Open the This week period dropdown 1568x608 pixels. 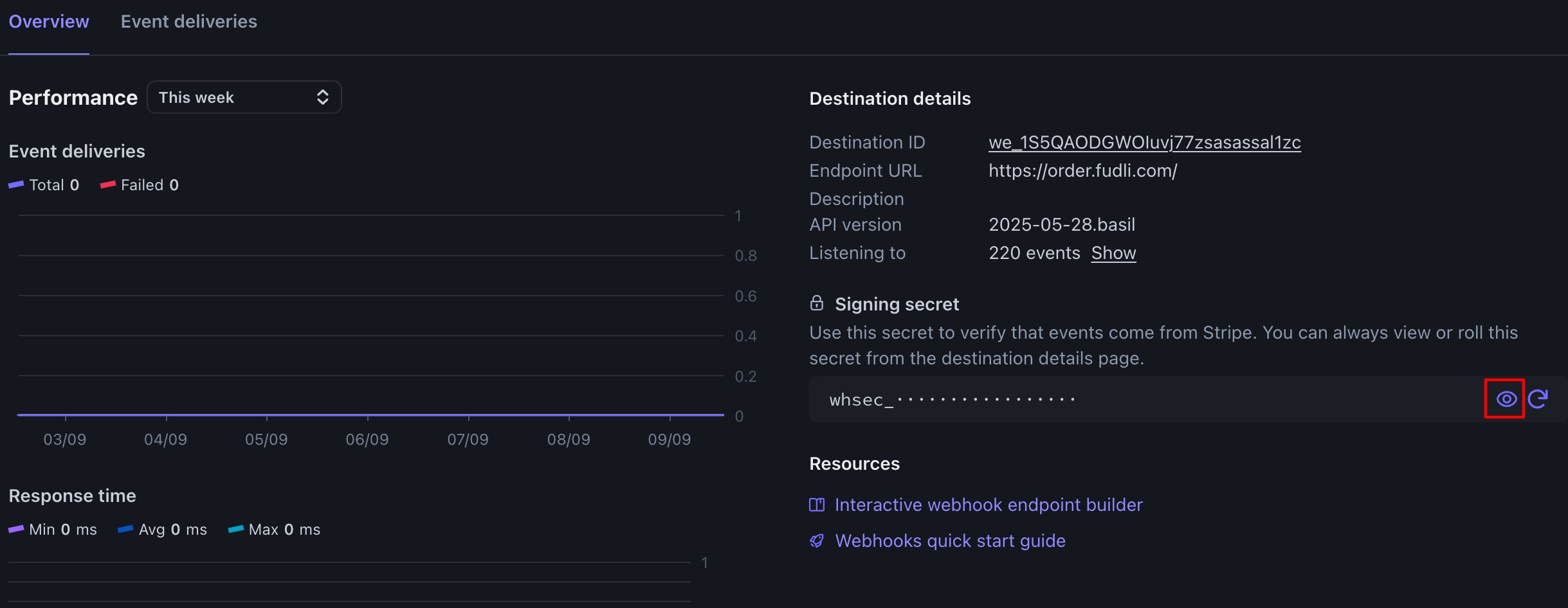click(x=244, y=98)
